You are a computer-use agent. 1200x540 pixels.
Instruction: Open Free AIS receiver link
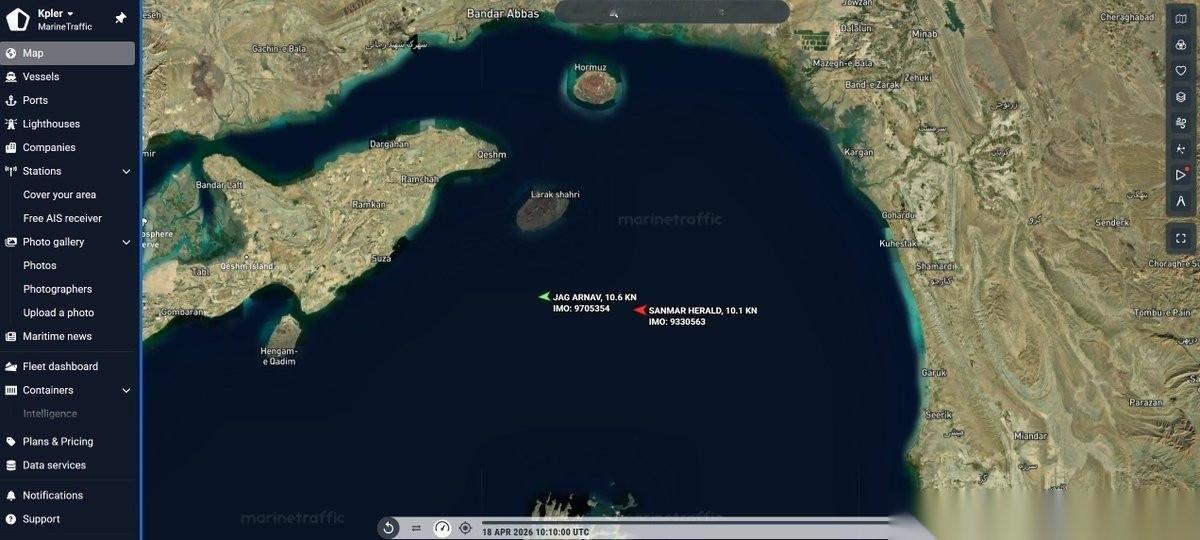(x=63, y=218)
